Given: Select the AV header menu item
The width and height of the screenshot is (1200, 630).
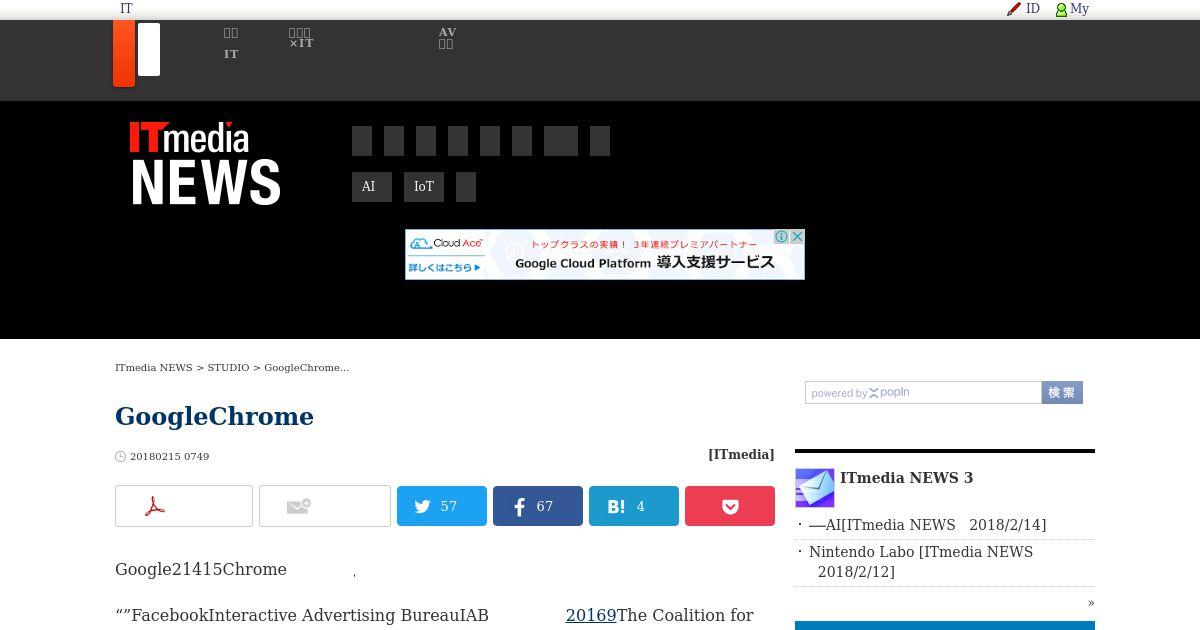Looking at the screenshot, I should click(447, 38).
